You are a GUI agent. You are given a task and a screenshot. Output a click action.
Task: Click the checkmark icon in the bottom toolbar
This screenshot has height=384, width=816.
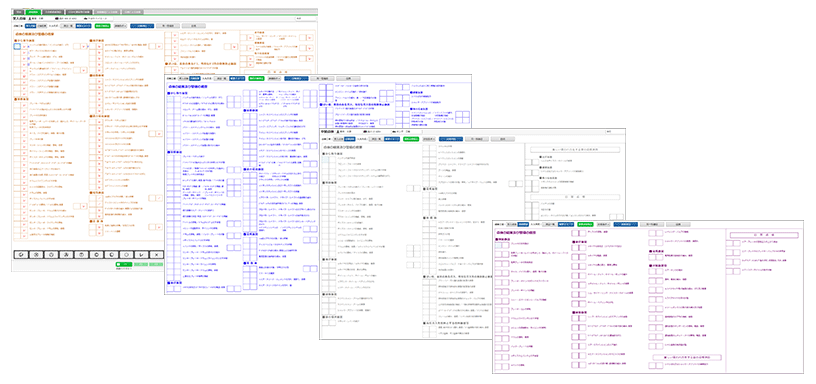coord(141,254)
